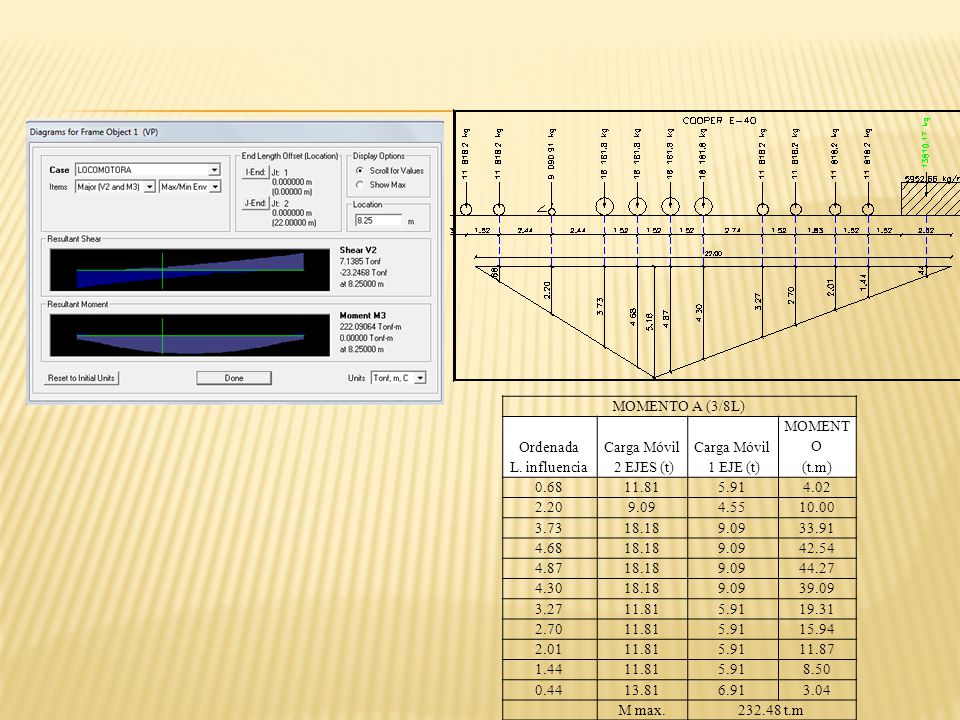Screen dimensions: 960x720
Task: Select the Show Max radio option
Action: click(360, 184)
